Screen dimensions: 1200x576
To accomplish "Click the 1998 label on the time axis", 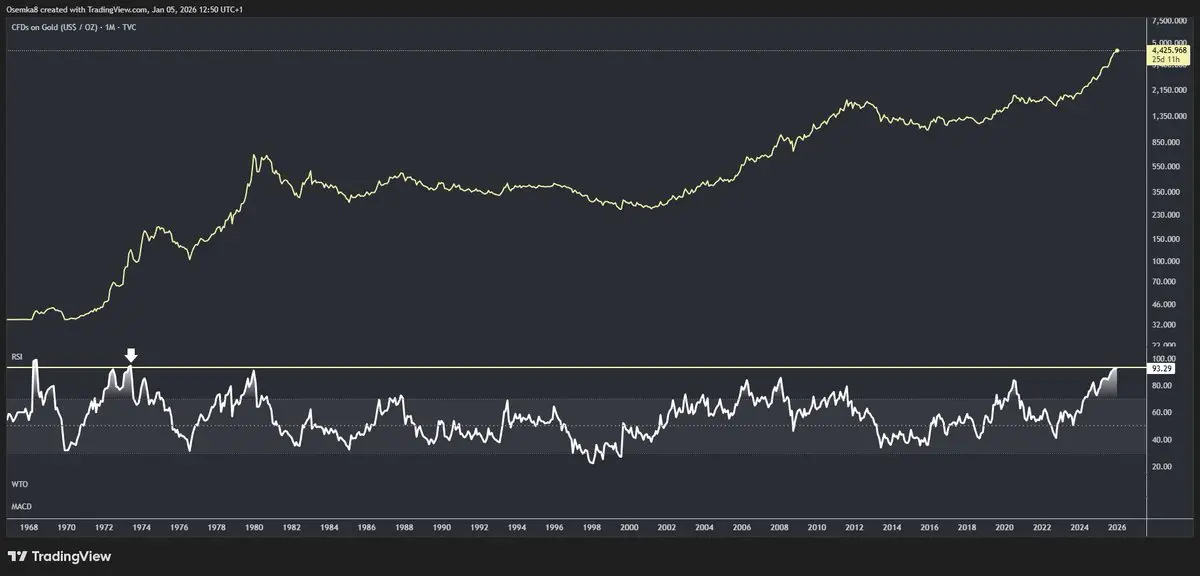I will 591,526.
